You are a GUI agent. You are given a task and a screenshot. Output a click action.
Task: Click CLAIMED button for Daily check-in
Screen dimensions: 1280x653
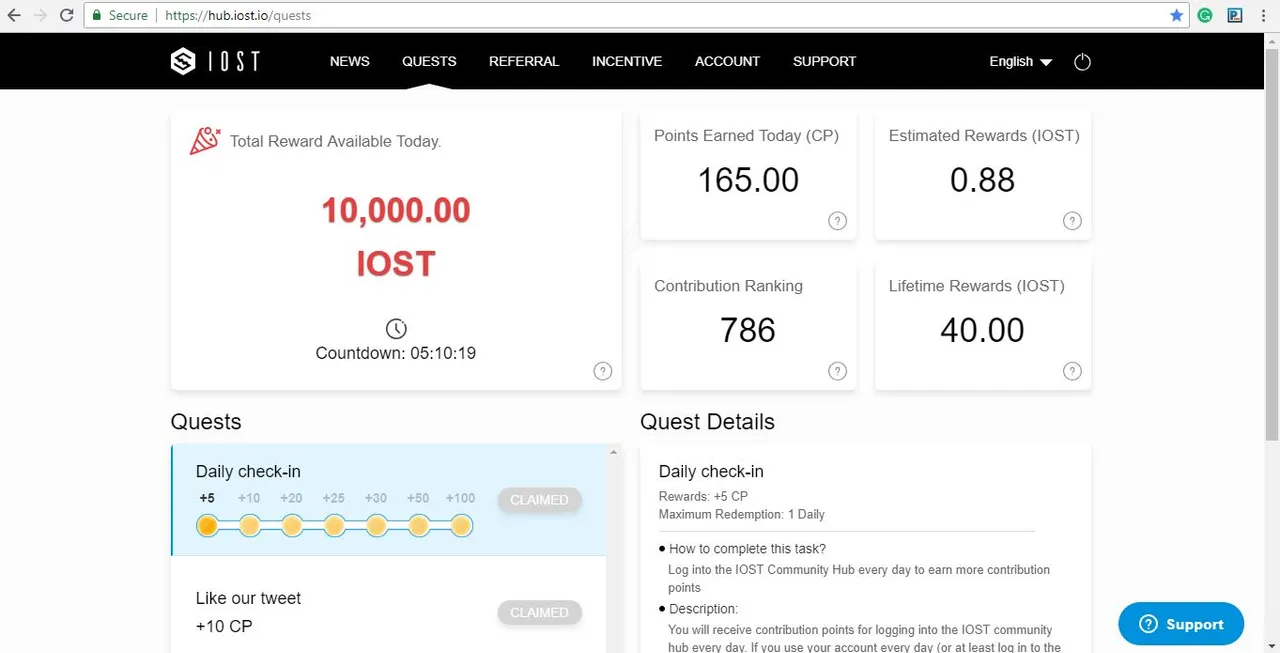click(539, 500)
